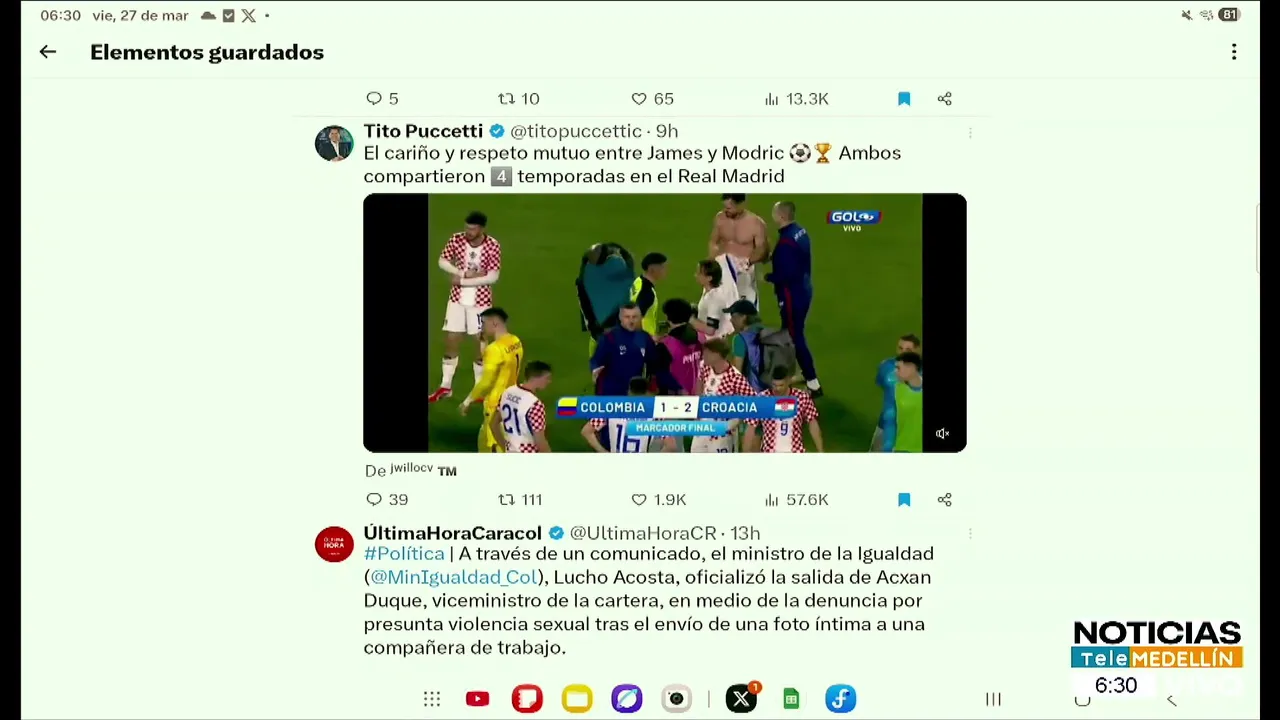The image size is (1280, 720).
Task: Remove bookmark on the Tito Puccetti tweet
Action: point(904,499)
